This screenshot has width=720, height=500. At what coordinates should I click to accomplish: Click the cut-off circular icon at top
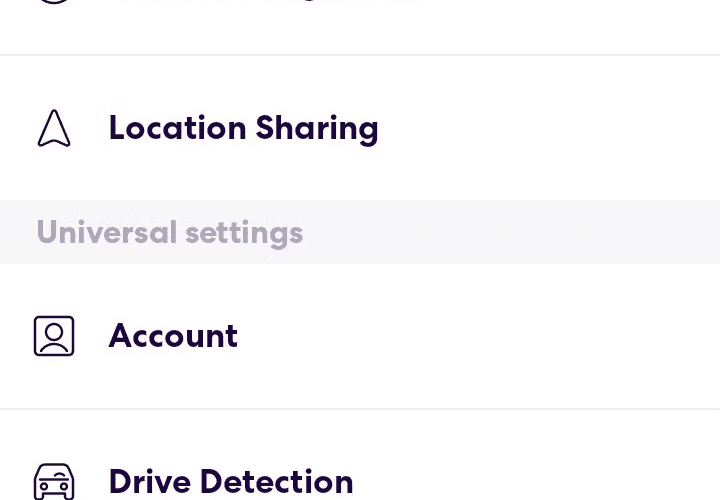54,2
